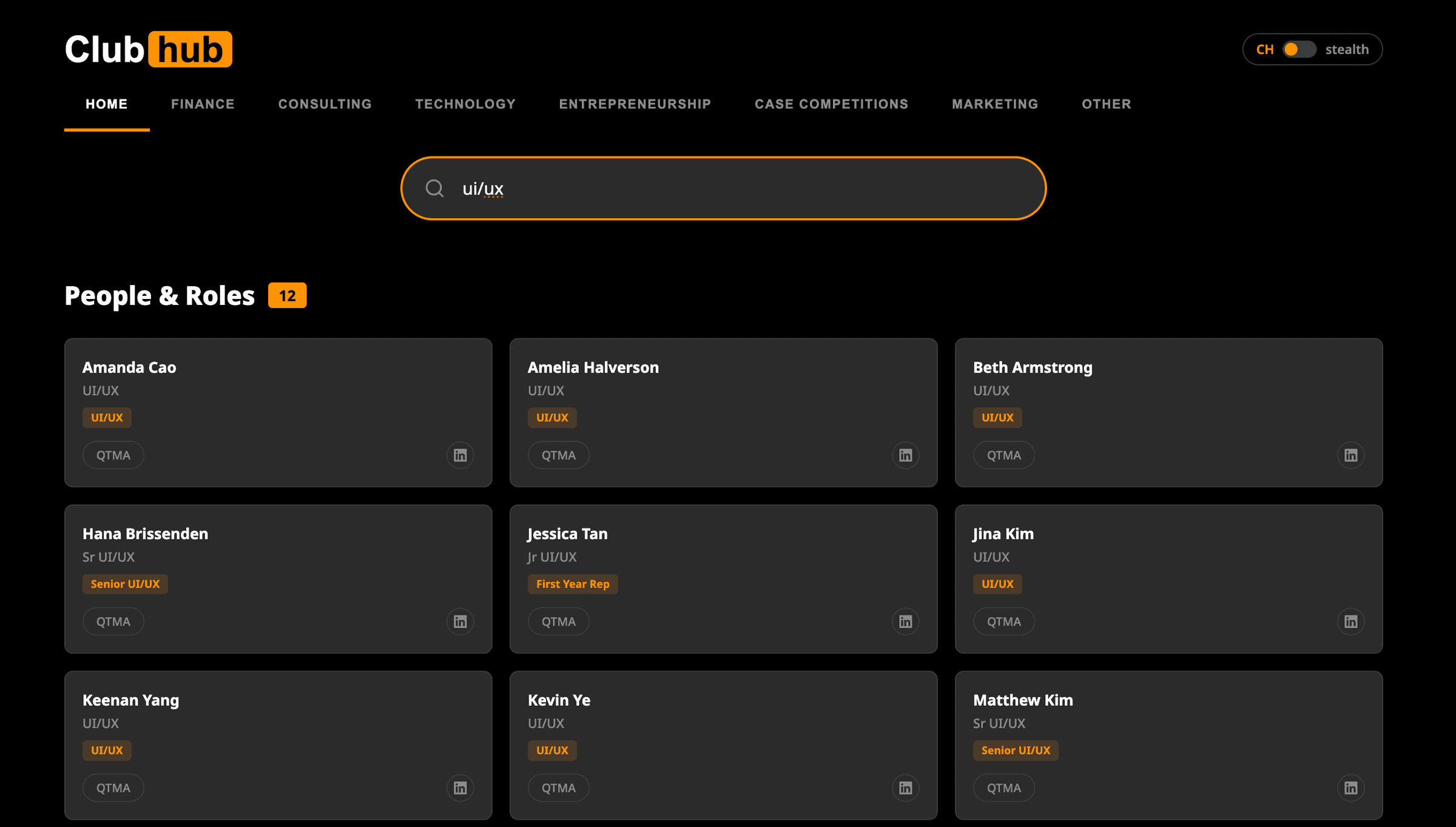This screenshot has height=827, width=1456.
Task: Click the search magnifier icon
Action: 434,188
